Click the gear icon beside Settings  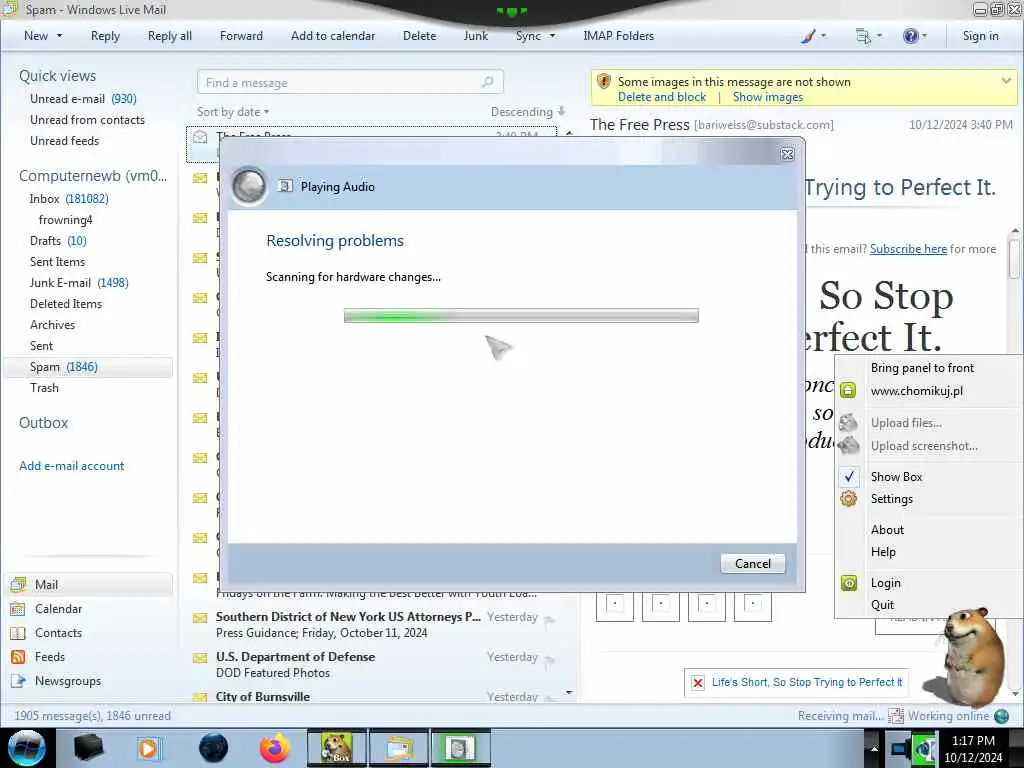tap(848, 499)
